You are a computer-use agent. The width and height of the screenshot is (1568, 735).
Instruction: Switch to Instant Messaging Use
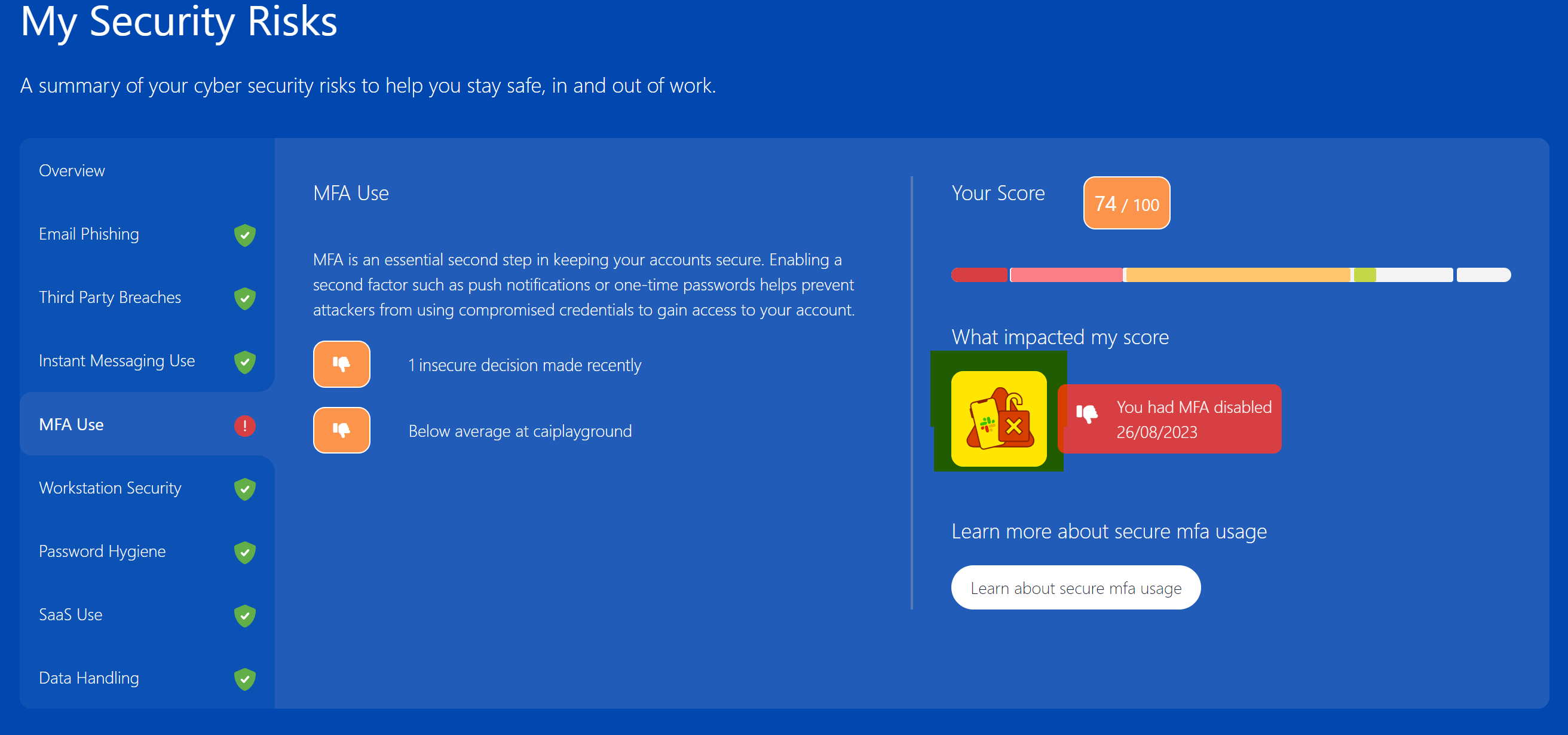(x=146, y=361)
